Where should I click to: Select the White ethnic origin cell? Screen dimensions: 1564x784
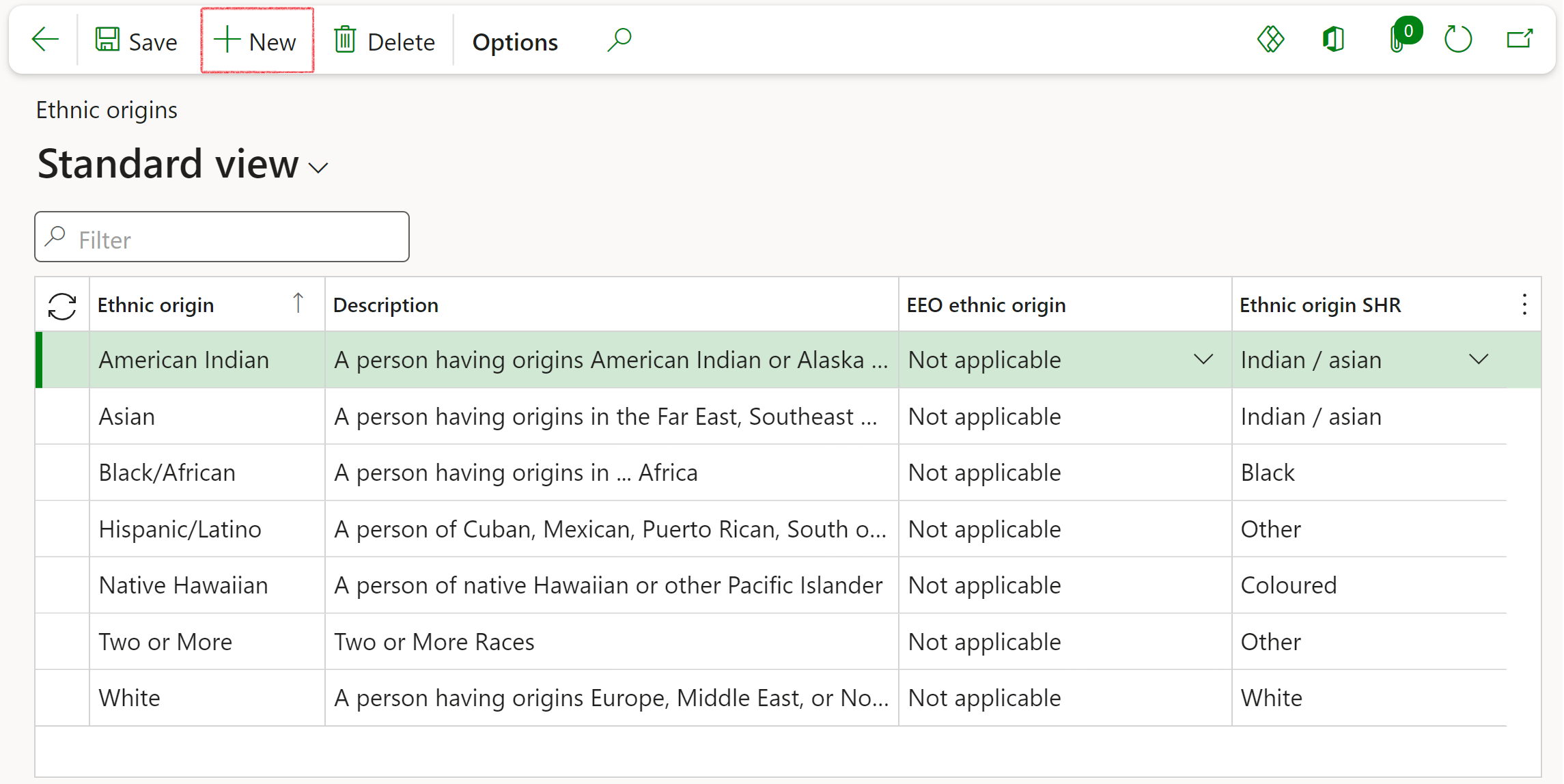tap(207, 698)
